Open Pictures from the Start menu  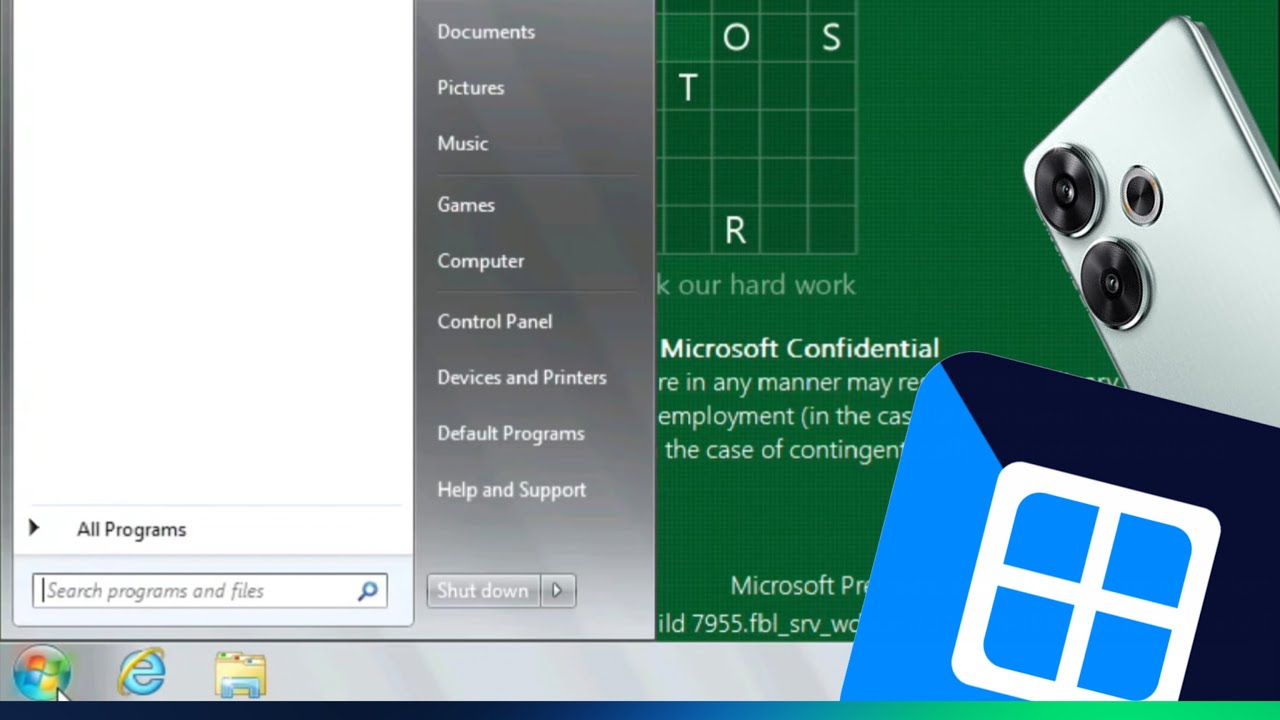tap(471, 88)
